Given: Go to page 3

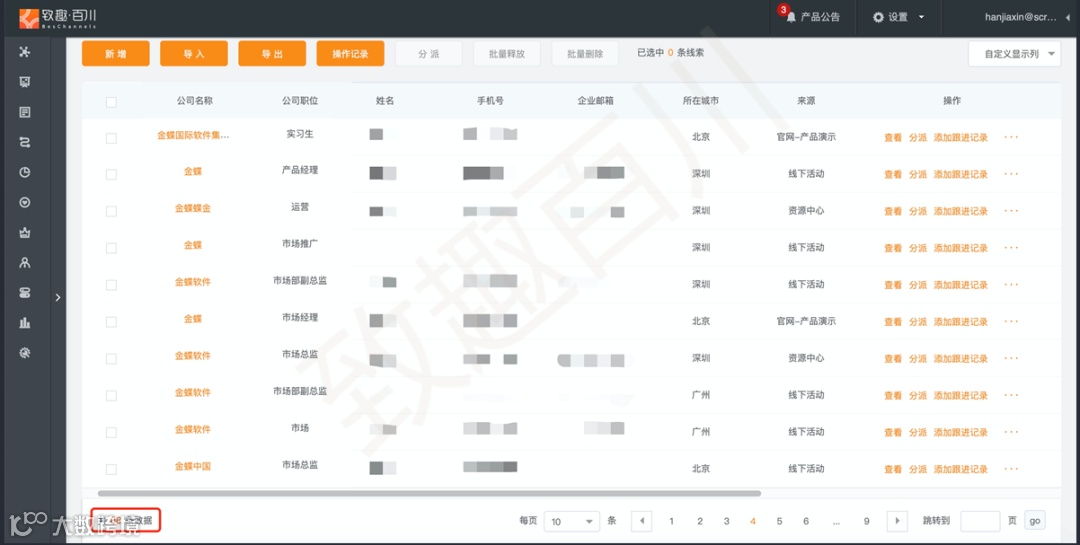Looking at the screenshot, I should pyautogui.click(x=726, y=521).
